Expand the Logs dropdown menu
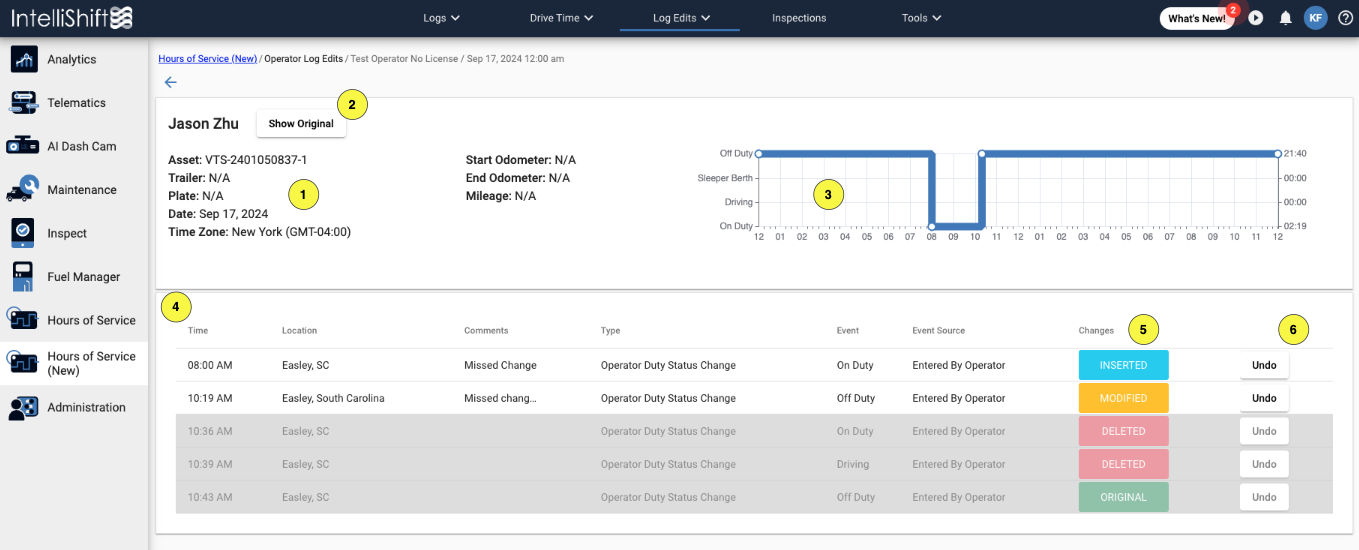The image size is (1359, 550). pyautogui.click(x=441, y=18)
